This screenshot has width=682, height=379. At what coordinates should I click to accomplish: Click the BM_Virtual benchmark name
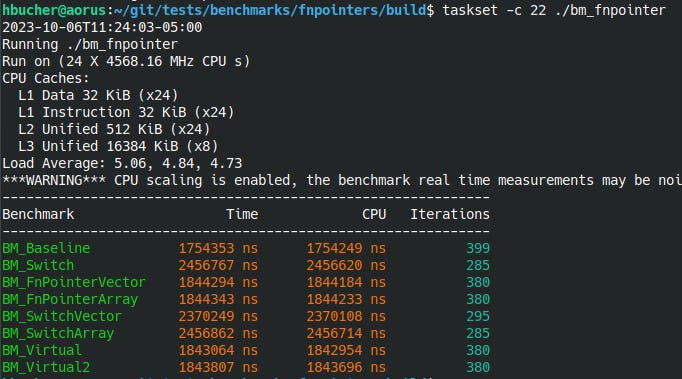click(42, 350)
